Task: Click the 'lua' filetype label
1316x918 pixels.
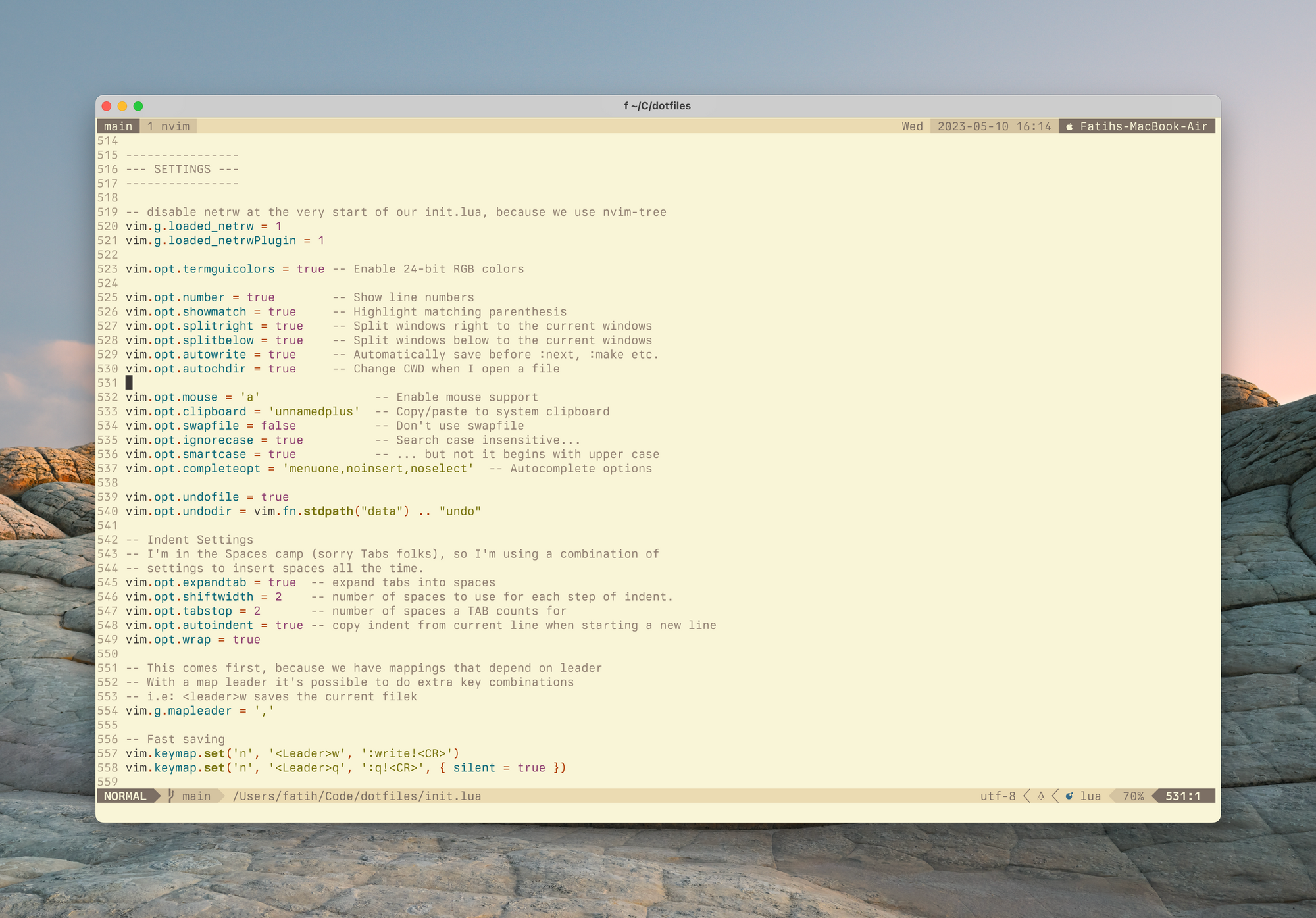Action: click(1090, 796)
